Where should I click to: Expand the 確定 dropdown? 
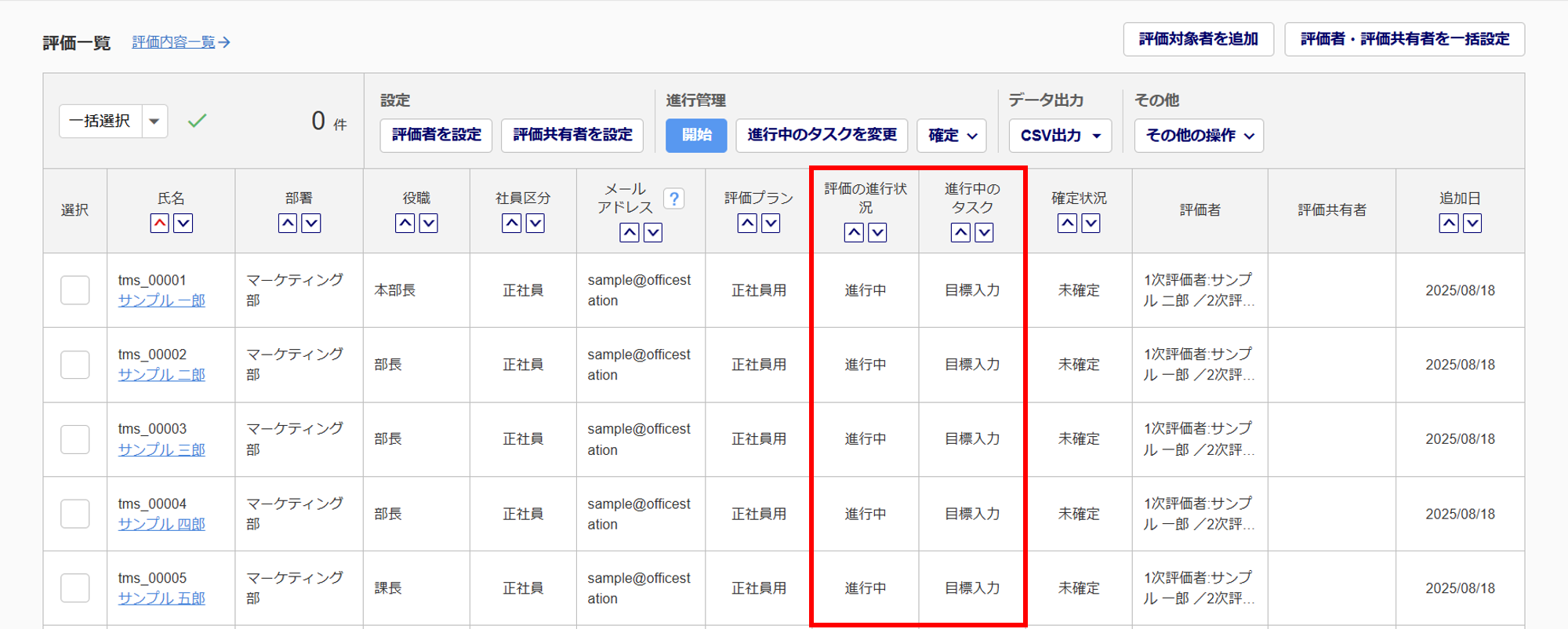click(952, 136)
